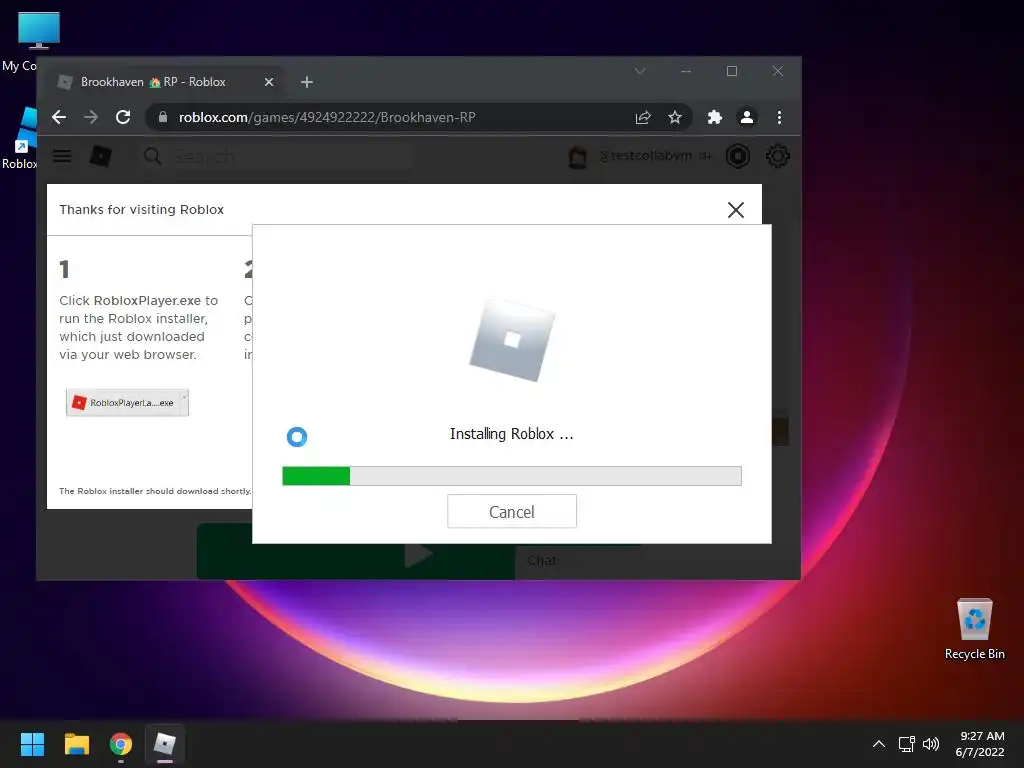The width and height of the screenshot is (1024, 768).
Task: Bookmark this tab with the star icon
Action: click(675, 118)
